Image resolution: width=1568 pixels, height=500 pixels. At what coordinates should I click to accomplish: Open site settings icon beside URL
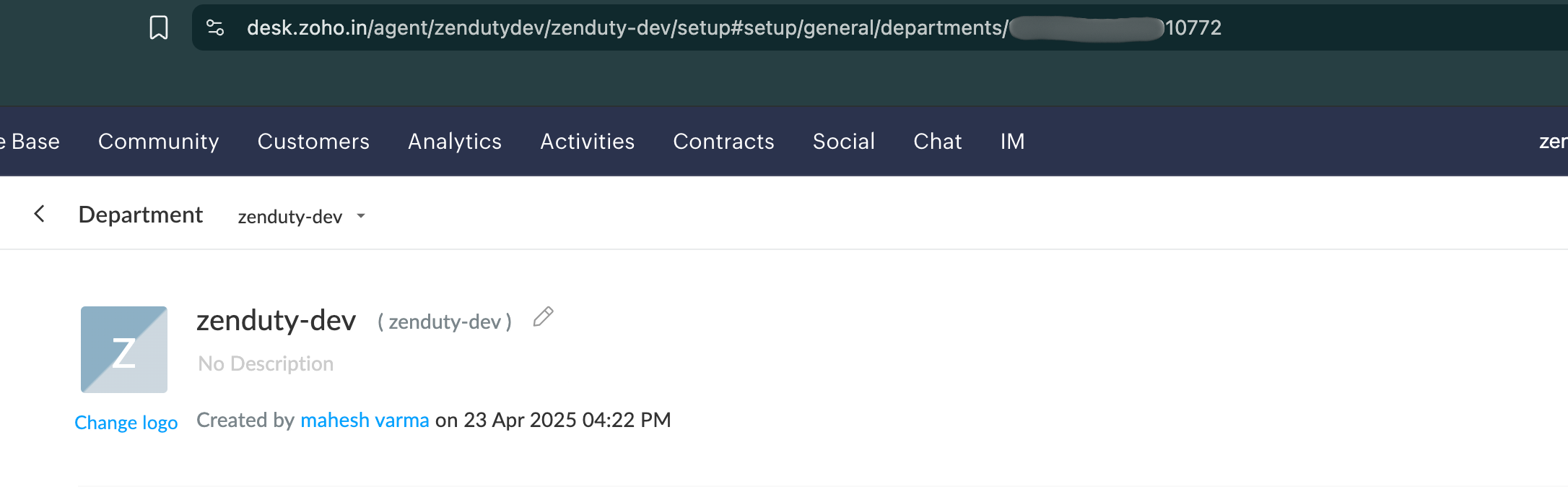coord(215,27)
